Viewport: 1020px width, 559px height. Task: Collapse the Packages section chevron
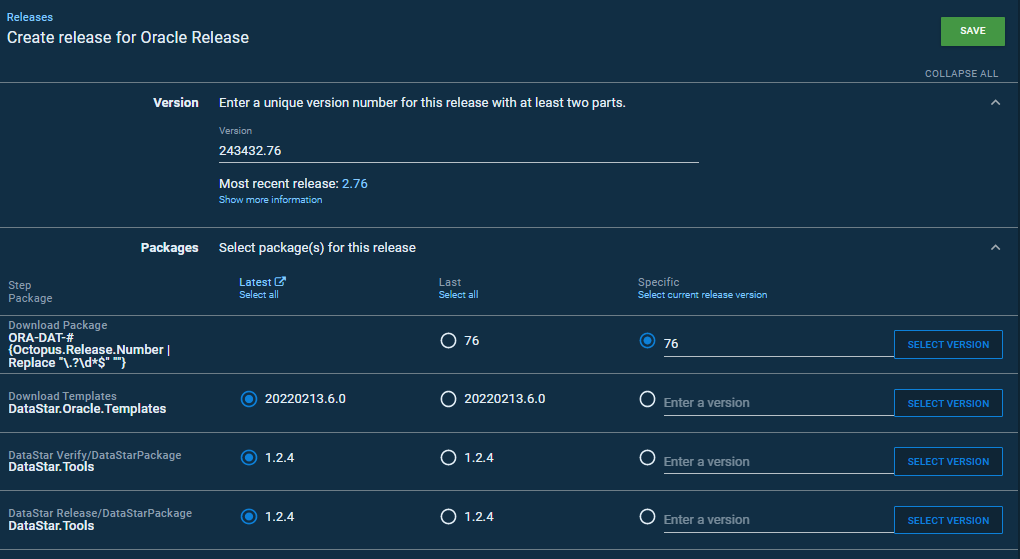coord(995,247)
